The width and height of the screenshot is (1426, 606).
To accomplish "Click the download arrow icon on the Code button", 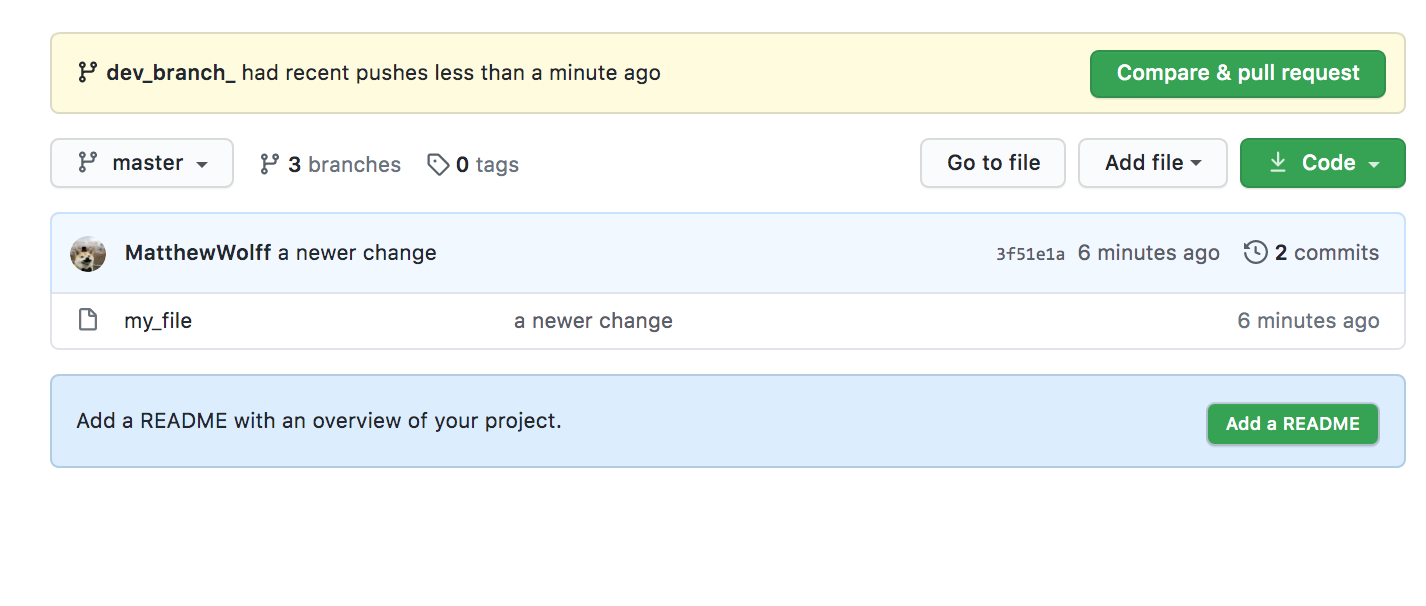I will point(1278,163).
